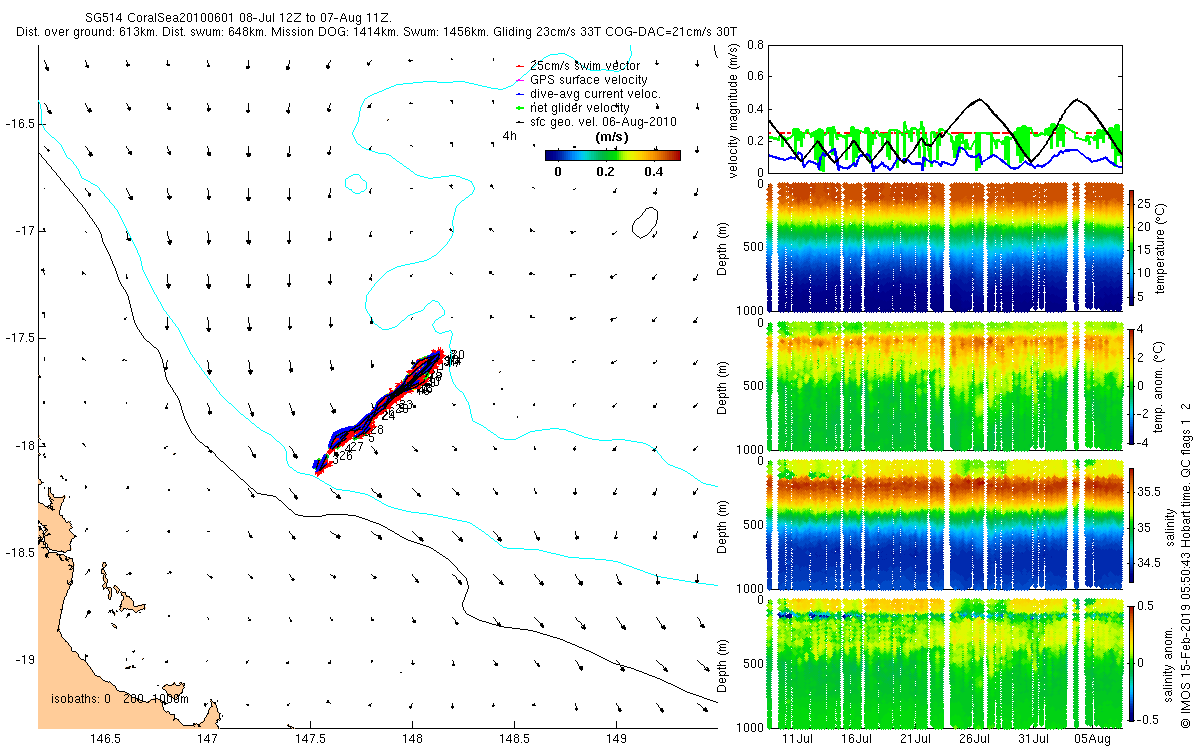1200x750 pixels.
Task: Click the 'velocity magnitude (m/s)' axis label
Action: click(734, 109)
